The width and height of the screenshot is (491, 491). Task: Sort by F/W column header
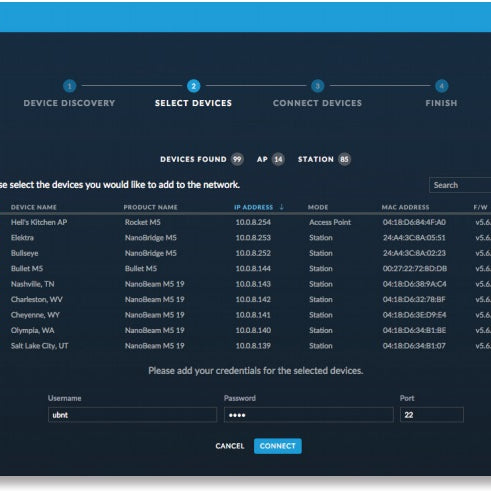pos(480,207)
